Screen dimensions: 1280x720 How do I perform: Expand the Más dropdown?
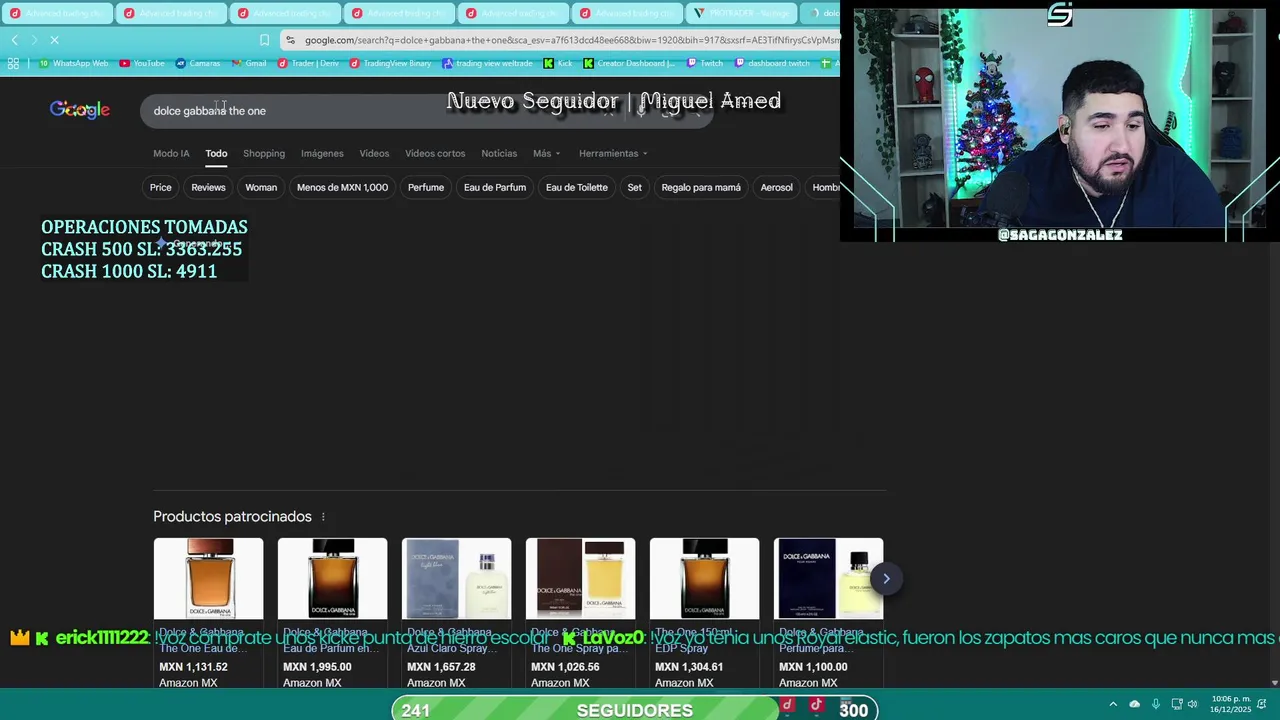tap(546, 153)
